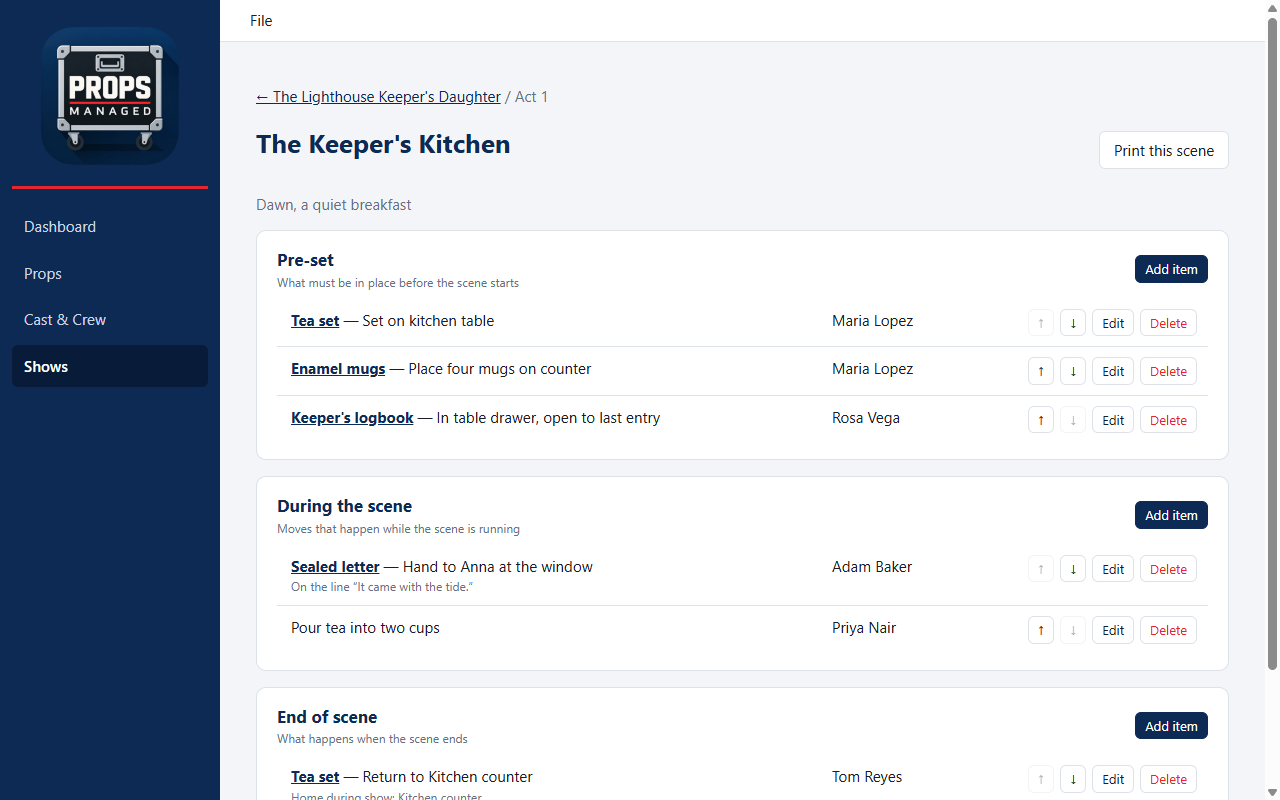1280x800 pixels.
Task: Move Pour tea into two cups up
Action: click(x=1041, y=630)
